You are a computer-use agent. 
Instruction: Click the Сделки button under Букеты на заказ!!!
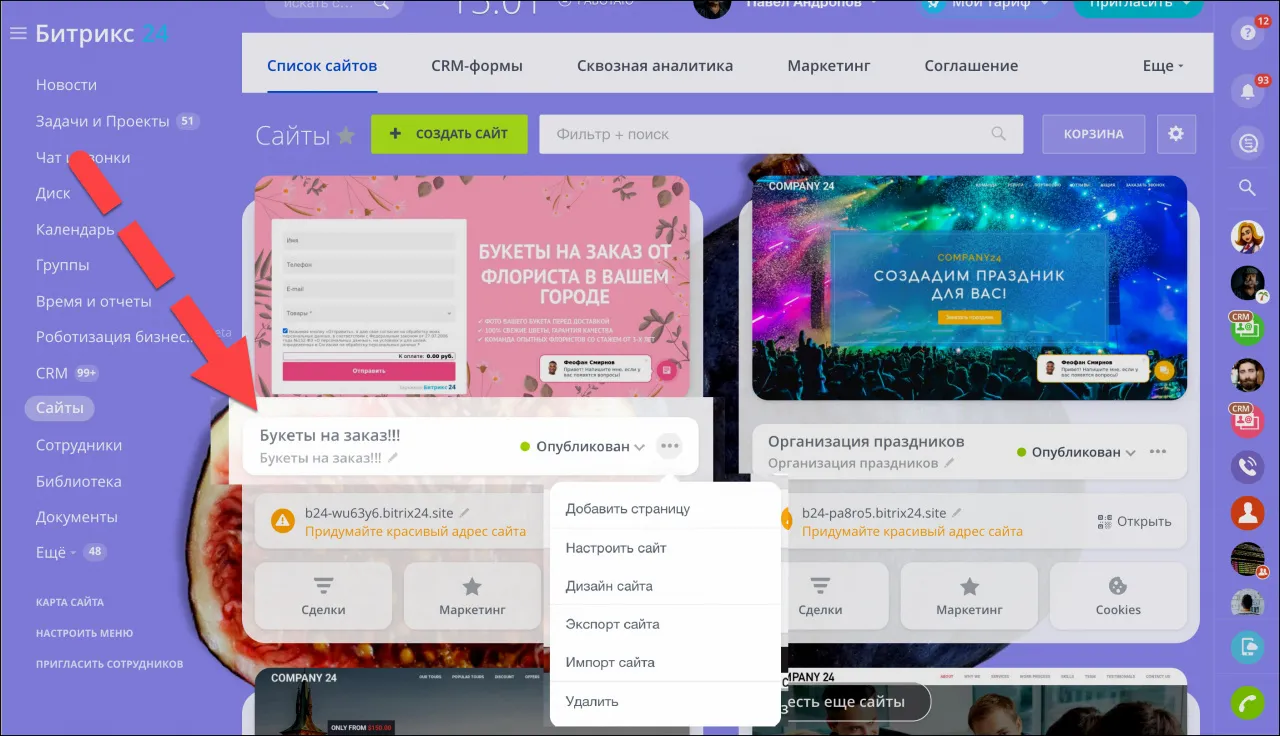pos(323,596)
